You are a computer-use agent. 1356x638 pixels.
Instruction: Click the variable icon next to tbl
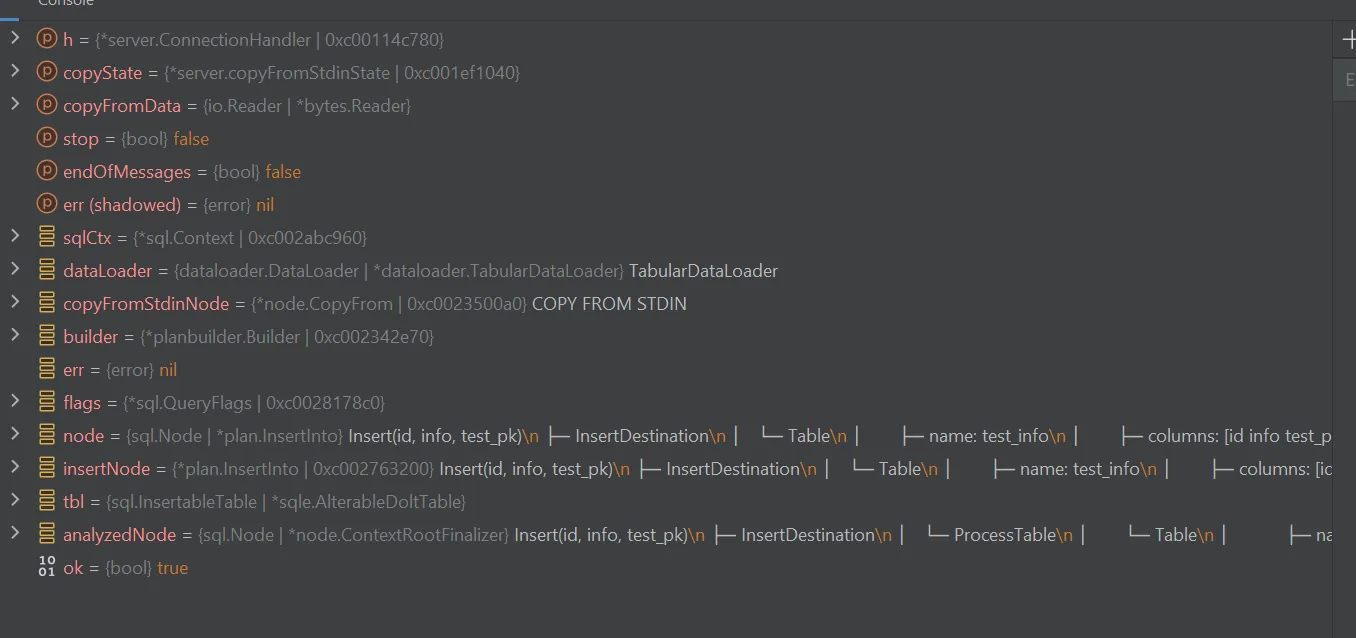[x=47, y=501]
